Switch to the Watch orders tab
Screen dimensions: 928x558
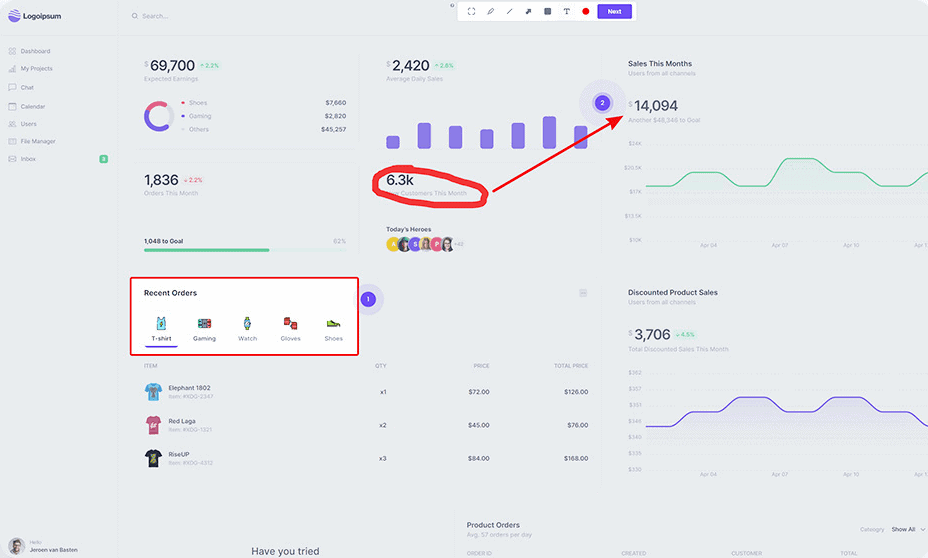tap(247, 329)
